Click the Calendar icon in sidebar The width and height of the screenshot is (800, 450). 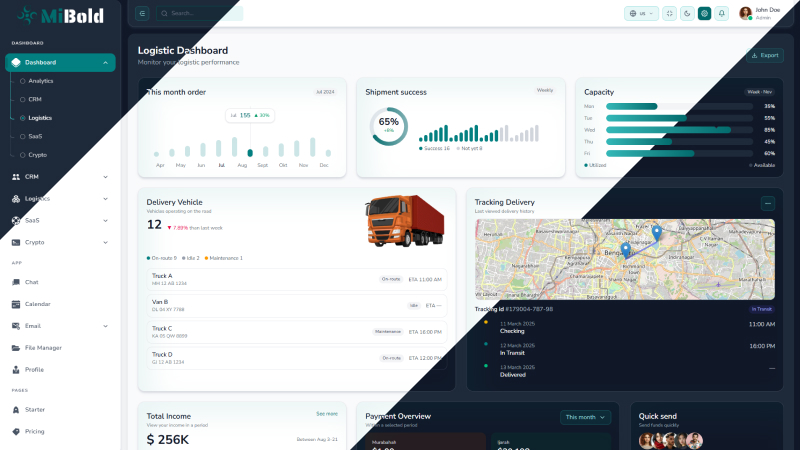tap(16, 304)
